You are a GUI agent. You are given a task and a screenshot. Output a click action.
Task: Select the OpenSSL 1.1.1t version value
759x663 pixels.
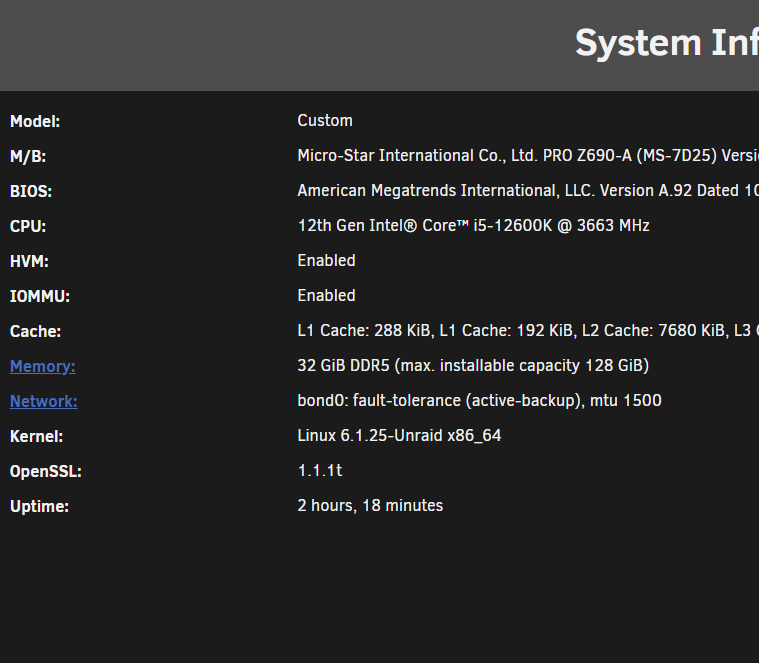[320, 470]
